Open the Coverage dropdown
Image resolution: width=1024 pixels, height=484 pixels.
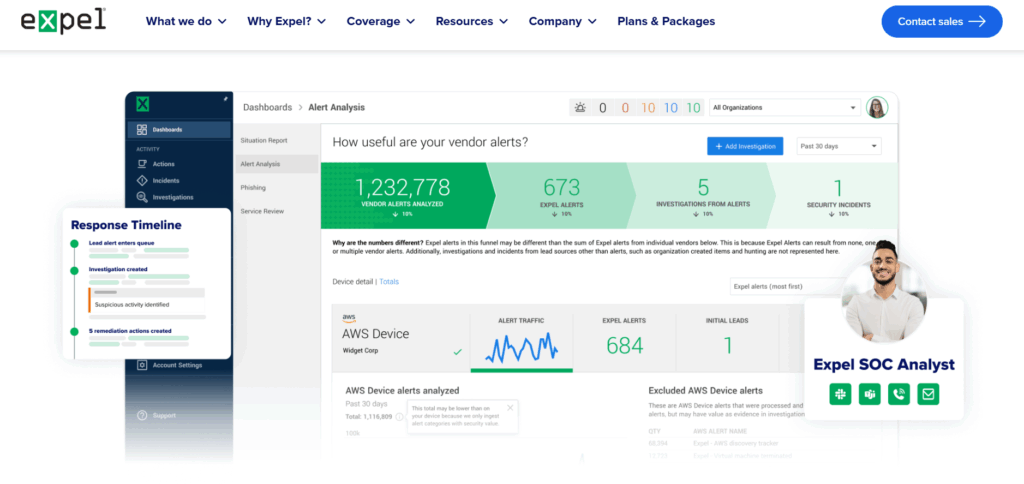(381, 22)
